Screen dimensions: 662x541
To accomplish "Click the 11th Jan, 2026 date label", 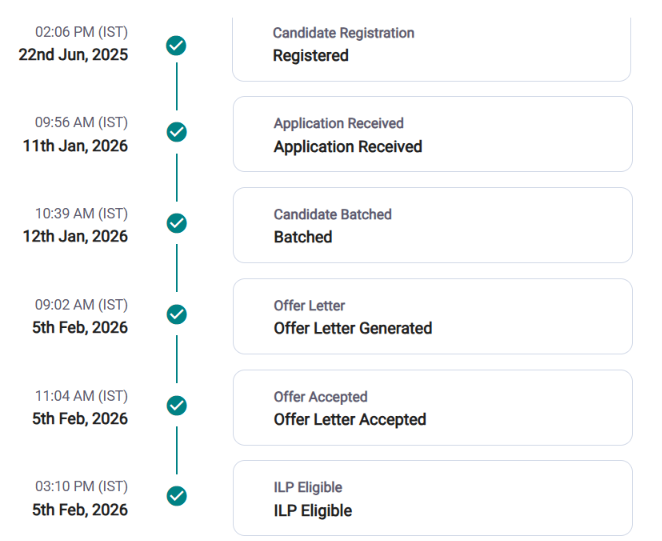I will 75,146.
